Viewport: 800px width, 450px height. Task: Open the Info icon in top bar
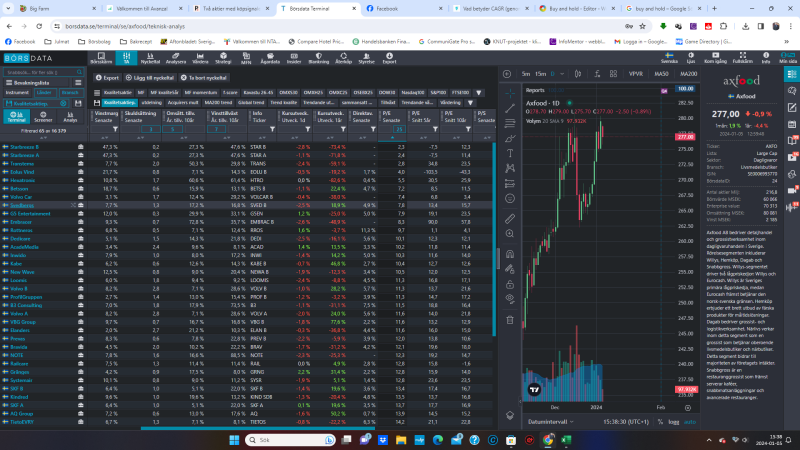coord(766,58)
